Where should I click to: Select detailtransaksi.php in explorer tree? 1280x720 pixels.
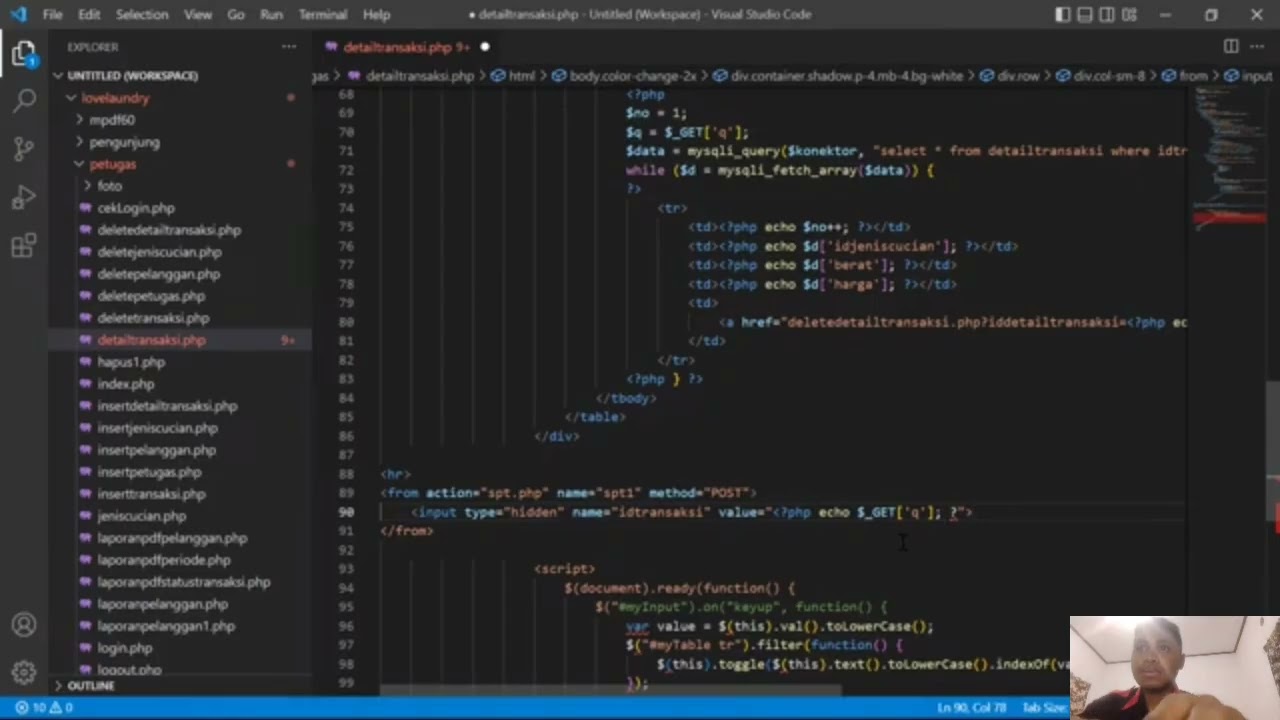(151, 340)
